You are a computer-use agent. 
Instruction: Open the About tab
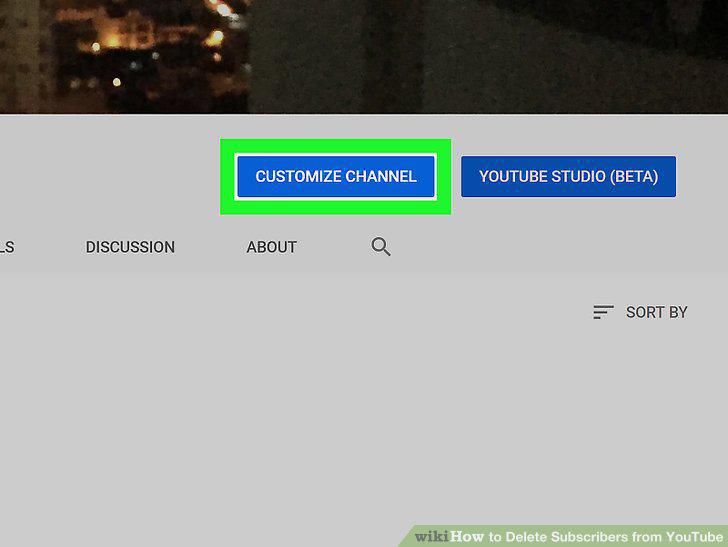[x=272, y=247]
